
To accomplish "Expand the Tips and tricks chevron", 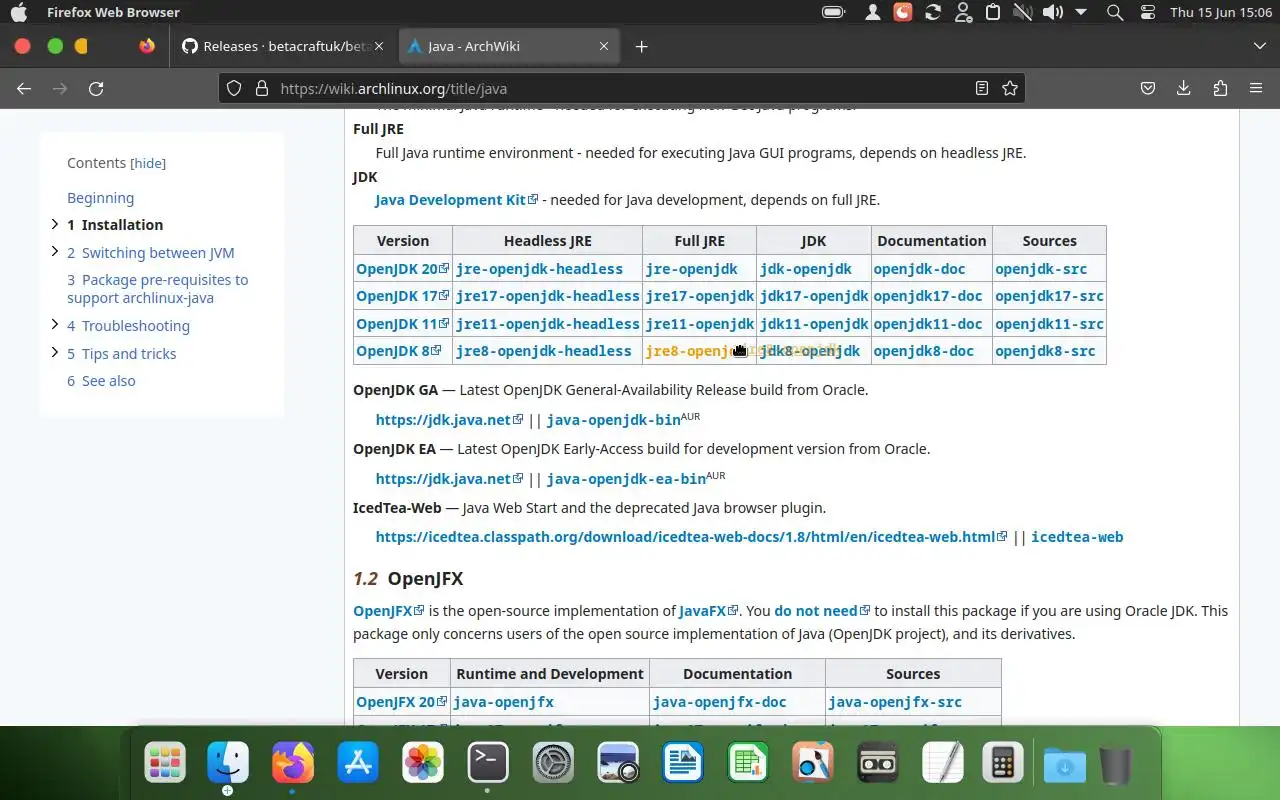I will (55, 353).
